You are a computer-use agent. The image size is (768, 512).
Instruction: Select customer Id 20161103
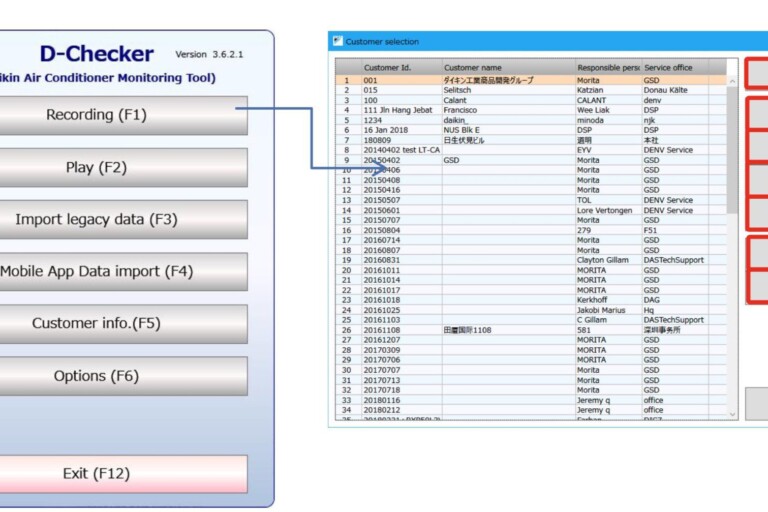pyautogui.click(x=531, y=320)
